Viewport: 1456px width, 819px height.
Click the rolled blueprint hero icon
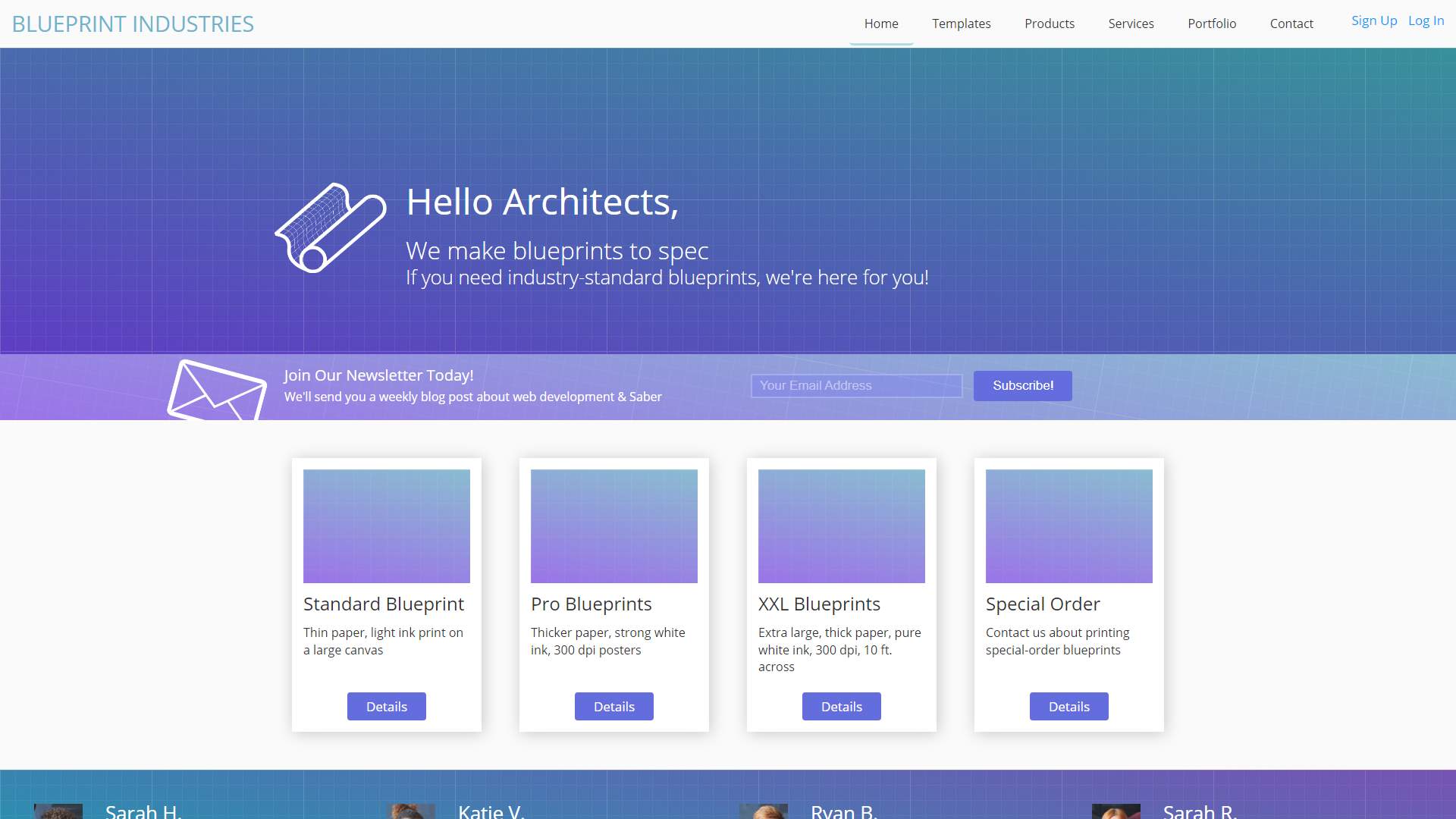point(331,227)
